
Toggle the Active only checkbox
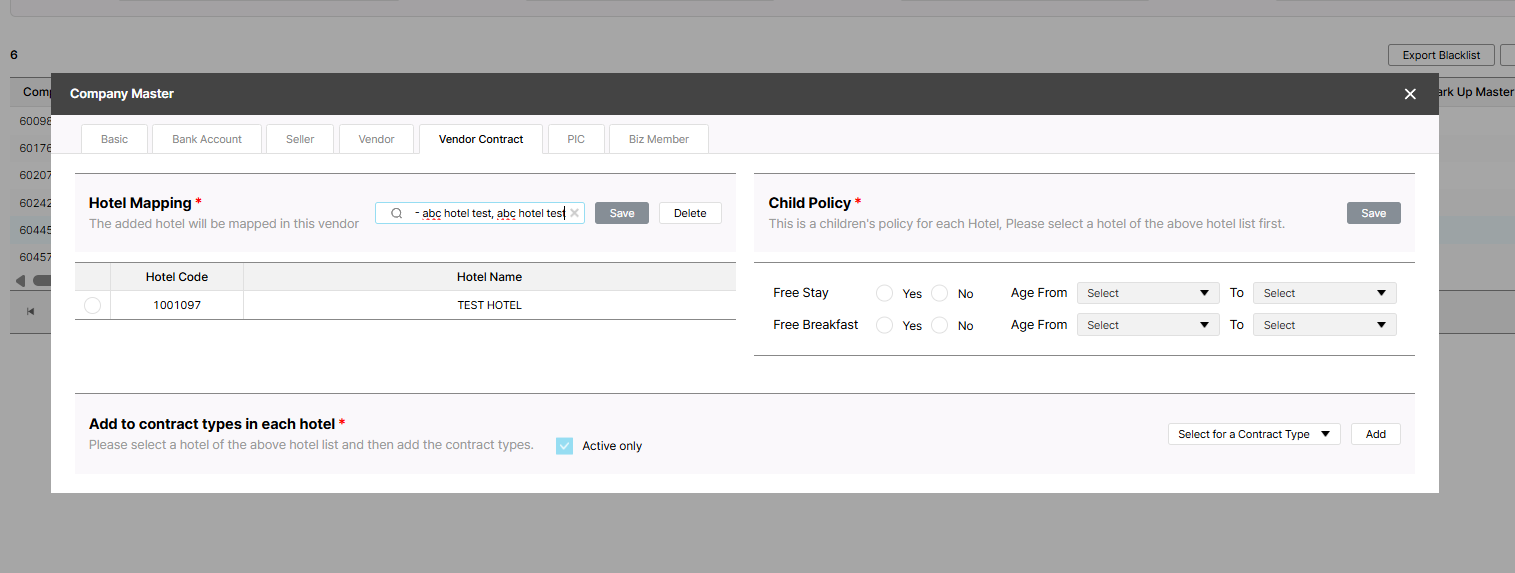pos(565,446)
